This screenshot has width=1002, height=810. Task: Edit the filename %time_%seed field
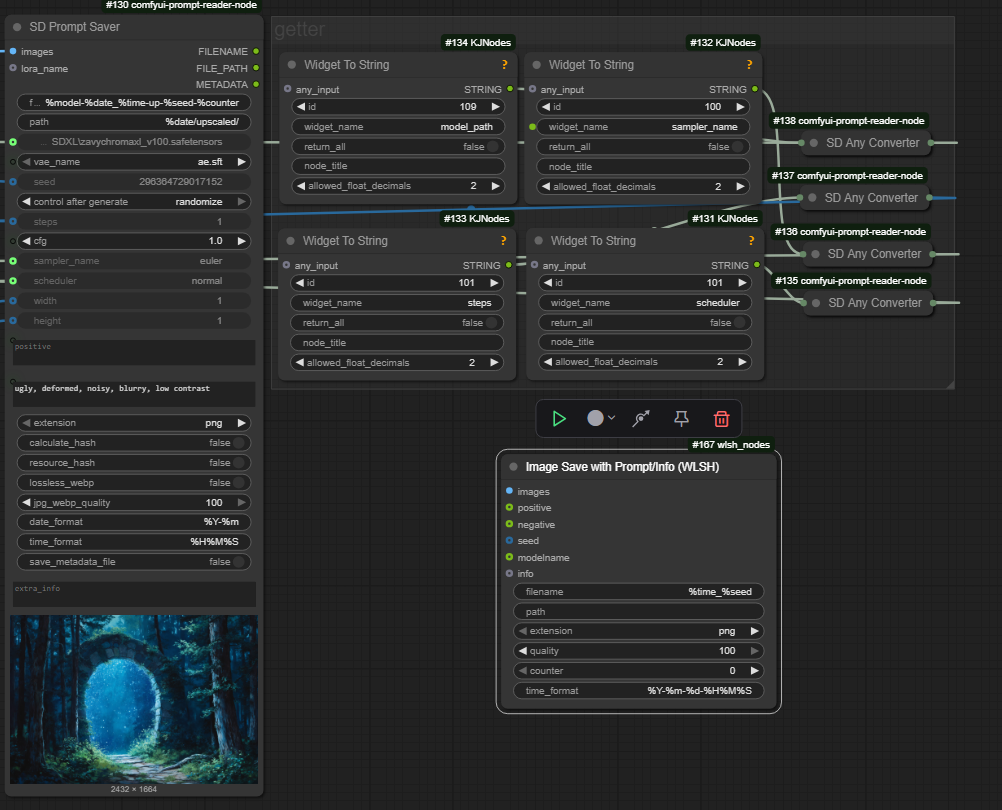click(639, 592)
